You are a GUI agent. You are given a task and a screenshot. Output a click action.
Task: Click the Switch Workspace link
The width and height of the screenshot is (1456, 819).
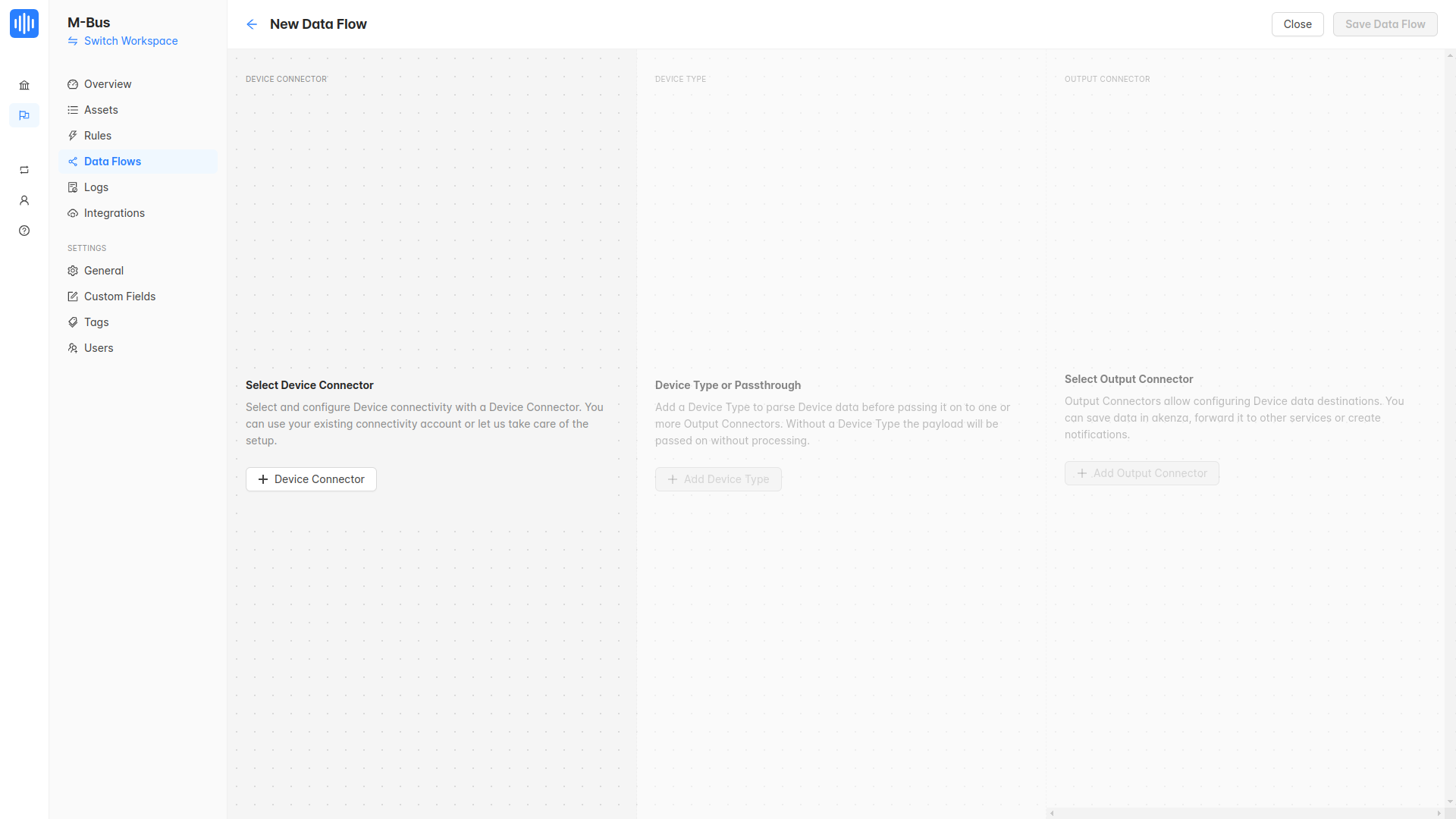click(x=130, y=41)
